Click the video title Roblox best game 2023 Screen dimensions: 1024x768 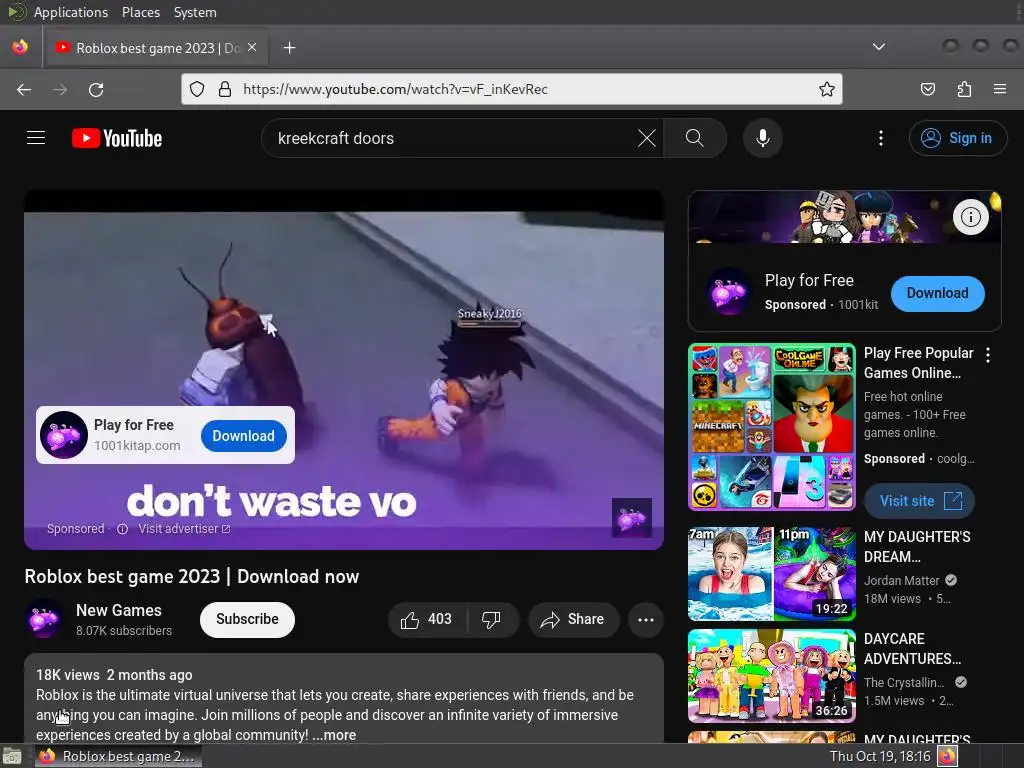coord(191,577)
